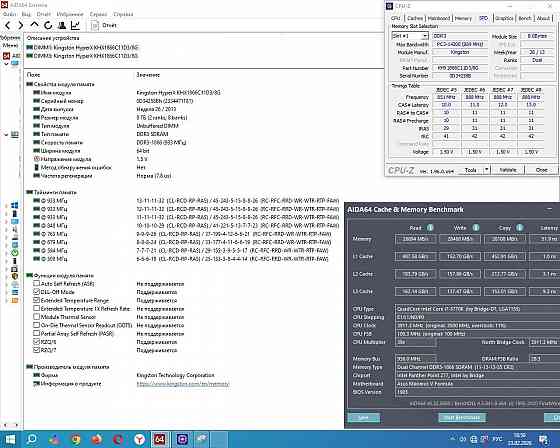Select the green DirectX icon in sidebar tree
Image resolution: width=560 pixels, height=448 pixels.
click(15, 253)
